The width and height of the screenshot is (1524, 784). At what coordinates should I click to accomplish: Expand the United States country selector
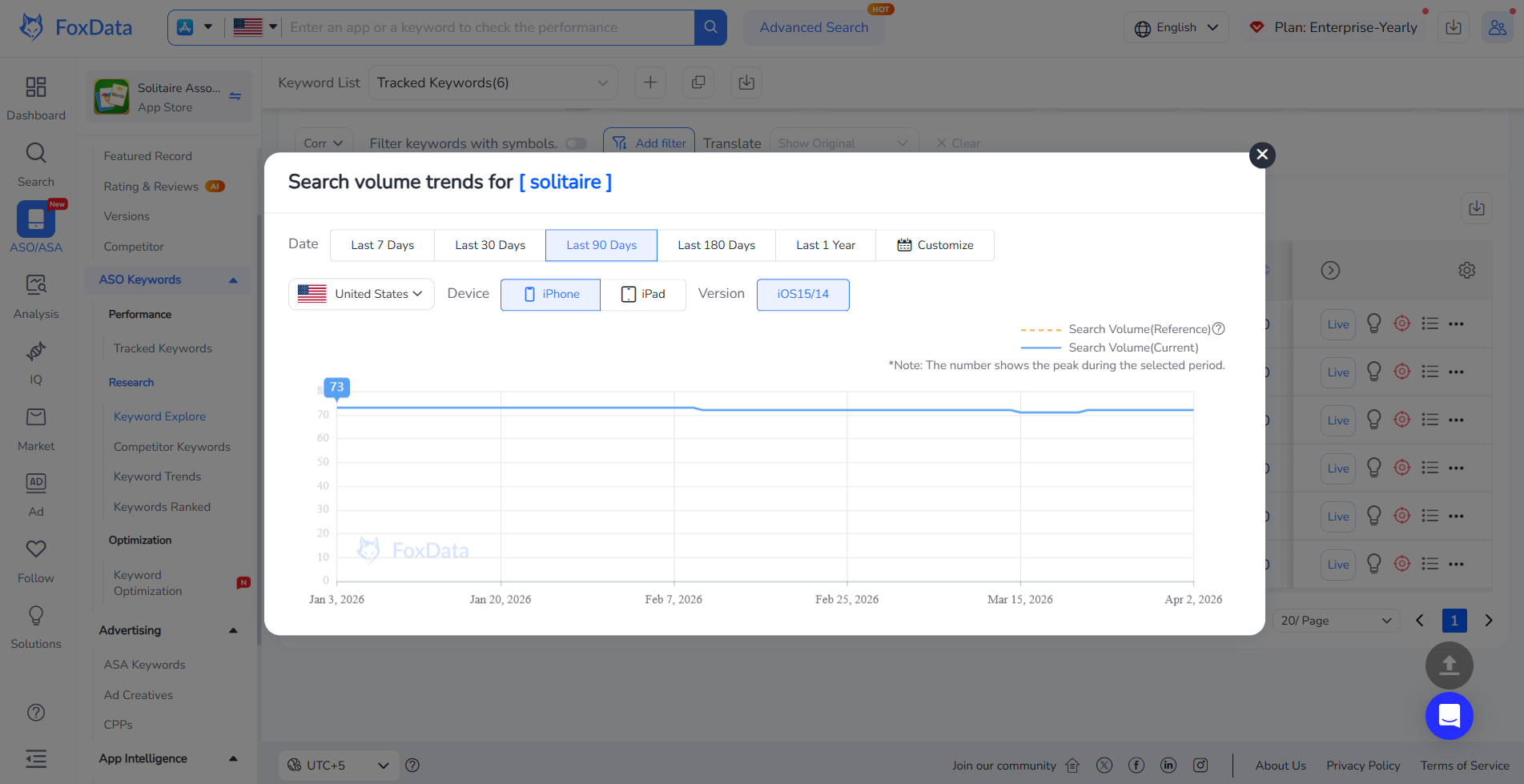point(361,294)
